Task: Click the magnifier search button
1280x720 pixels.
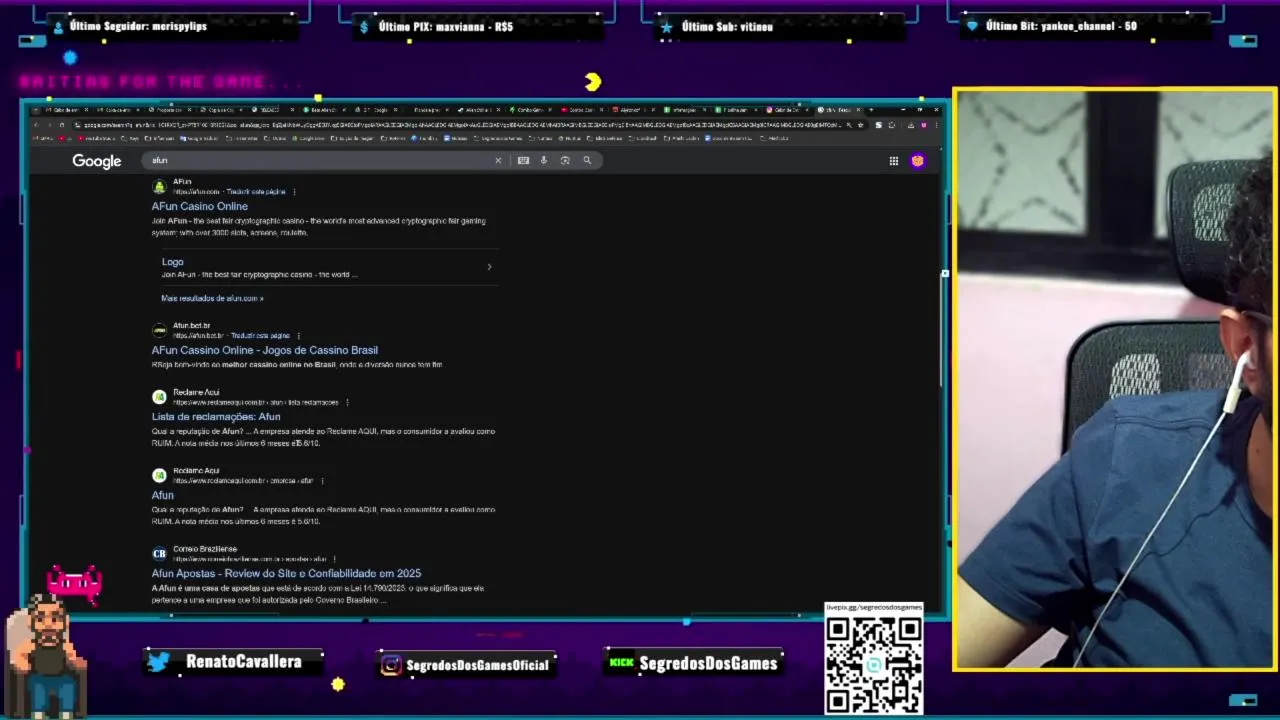Action: 587,160
